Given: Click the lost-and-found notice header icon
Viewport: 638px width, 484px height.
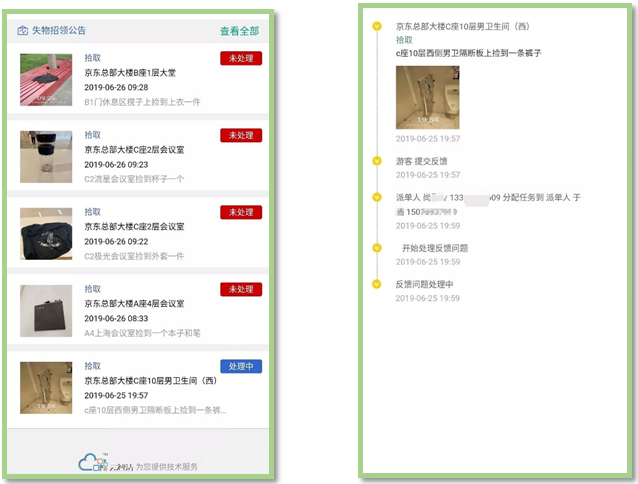Looking at the screenshot, I should [x=23, y=31].
